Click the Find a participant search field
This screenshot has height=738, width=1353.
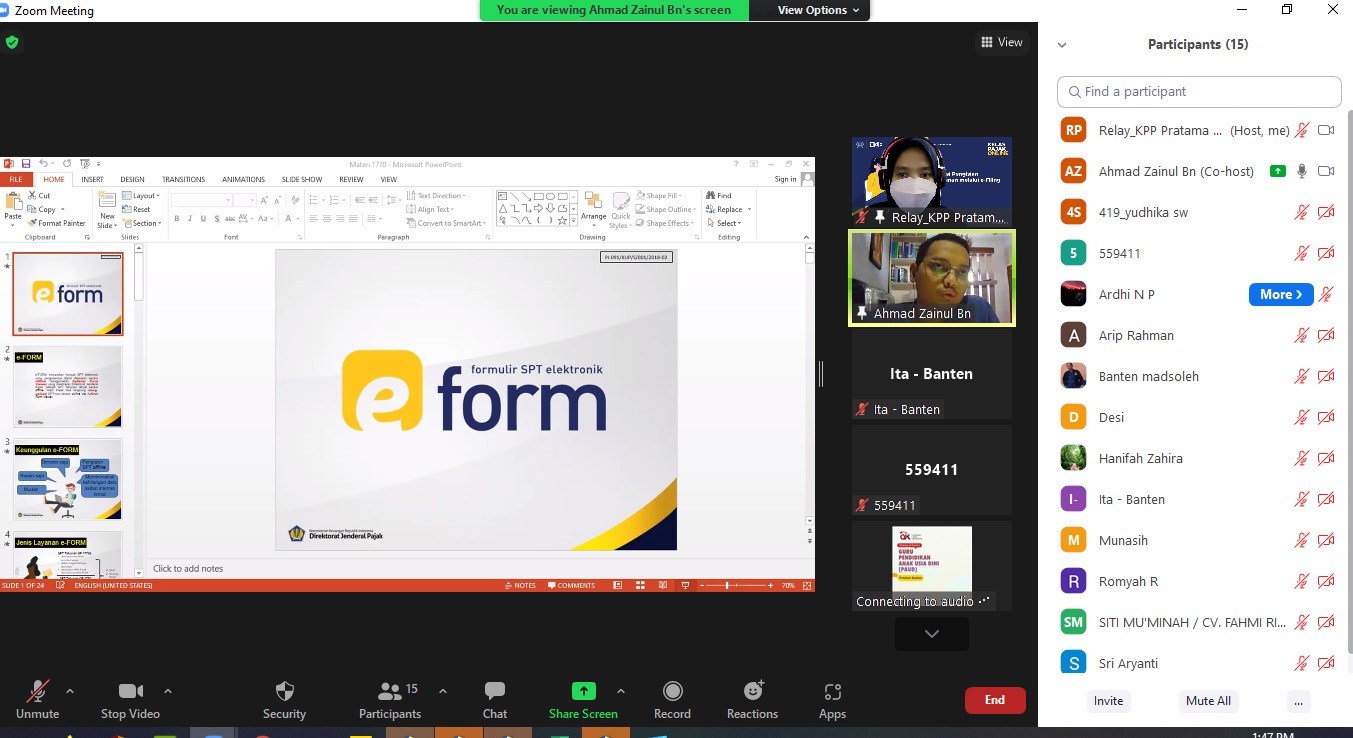click(1199, 91)
